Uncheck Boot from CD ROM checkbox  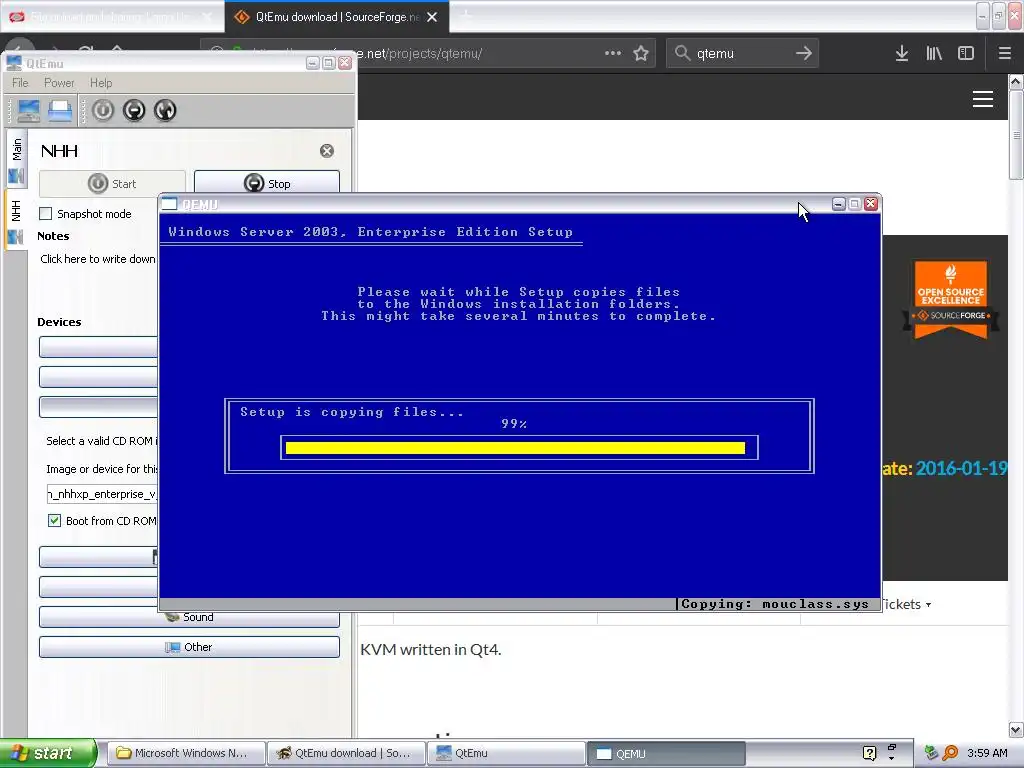pyautogui.click(x=55, y=520)
